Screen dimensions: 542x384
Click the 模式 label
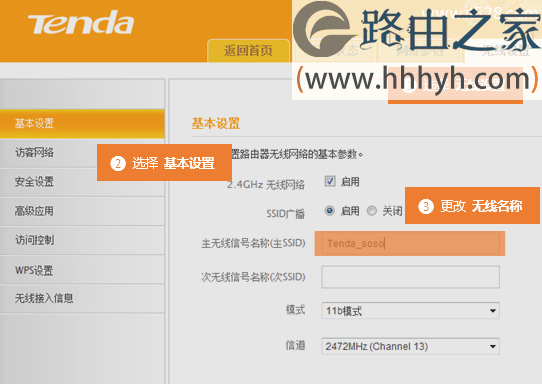point(295,310)
